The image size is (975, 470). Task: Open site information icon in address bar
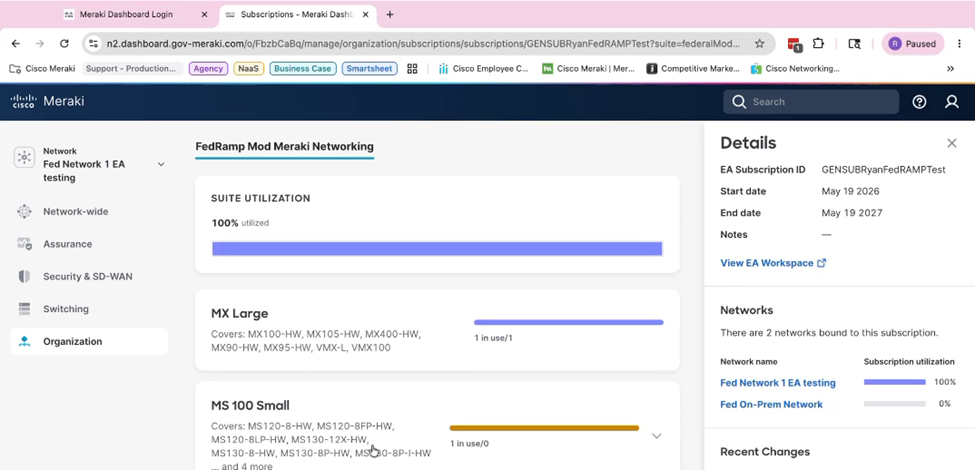[x=93, y=44]
